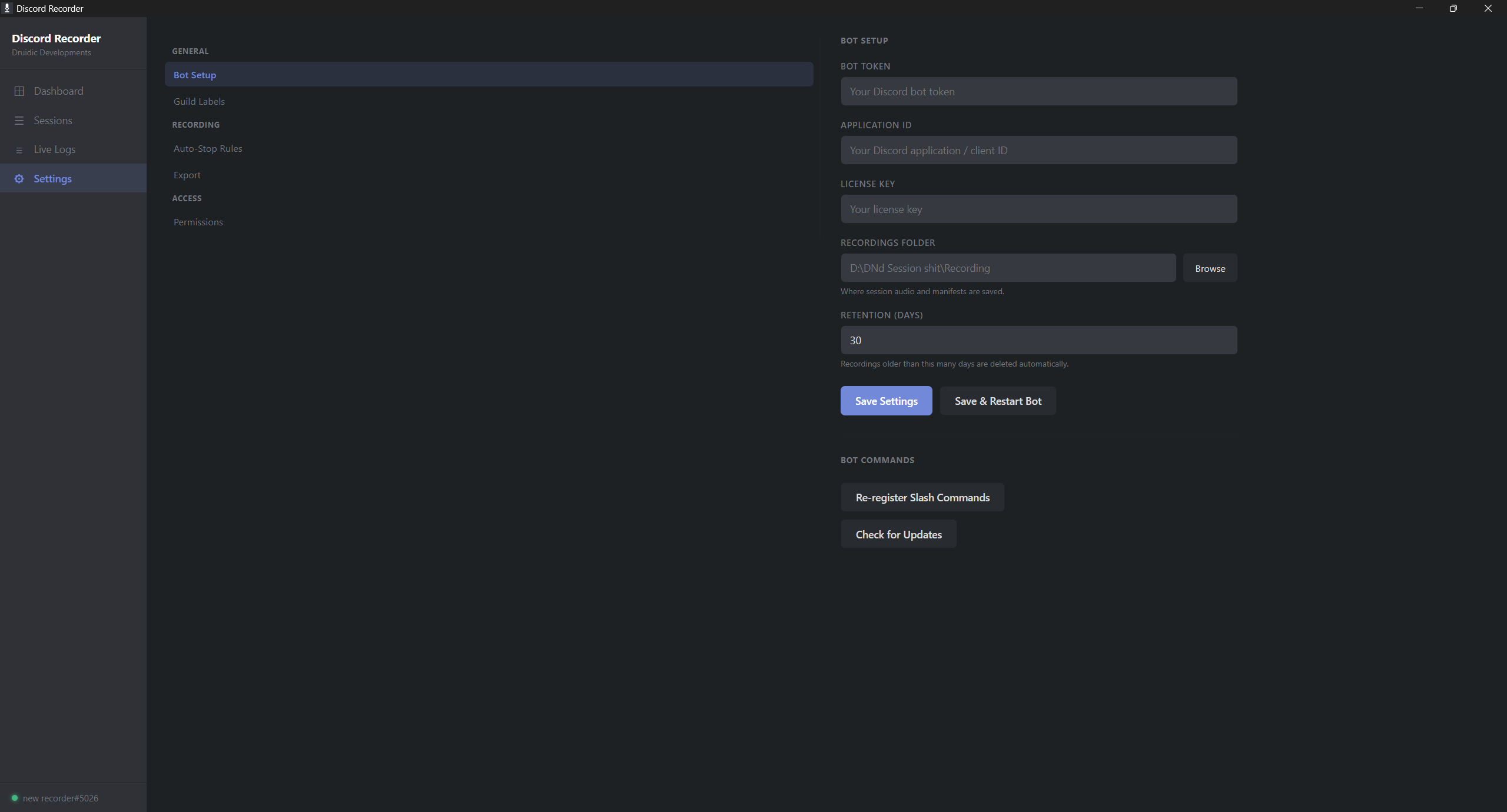Click the Save Settings button
The height and width of the screenshot is (812, 1507).
[886, 401]
